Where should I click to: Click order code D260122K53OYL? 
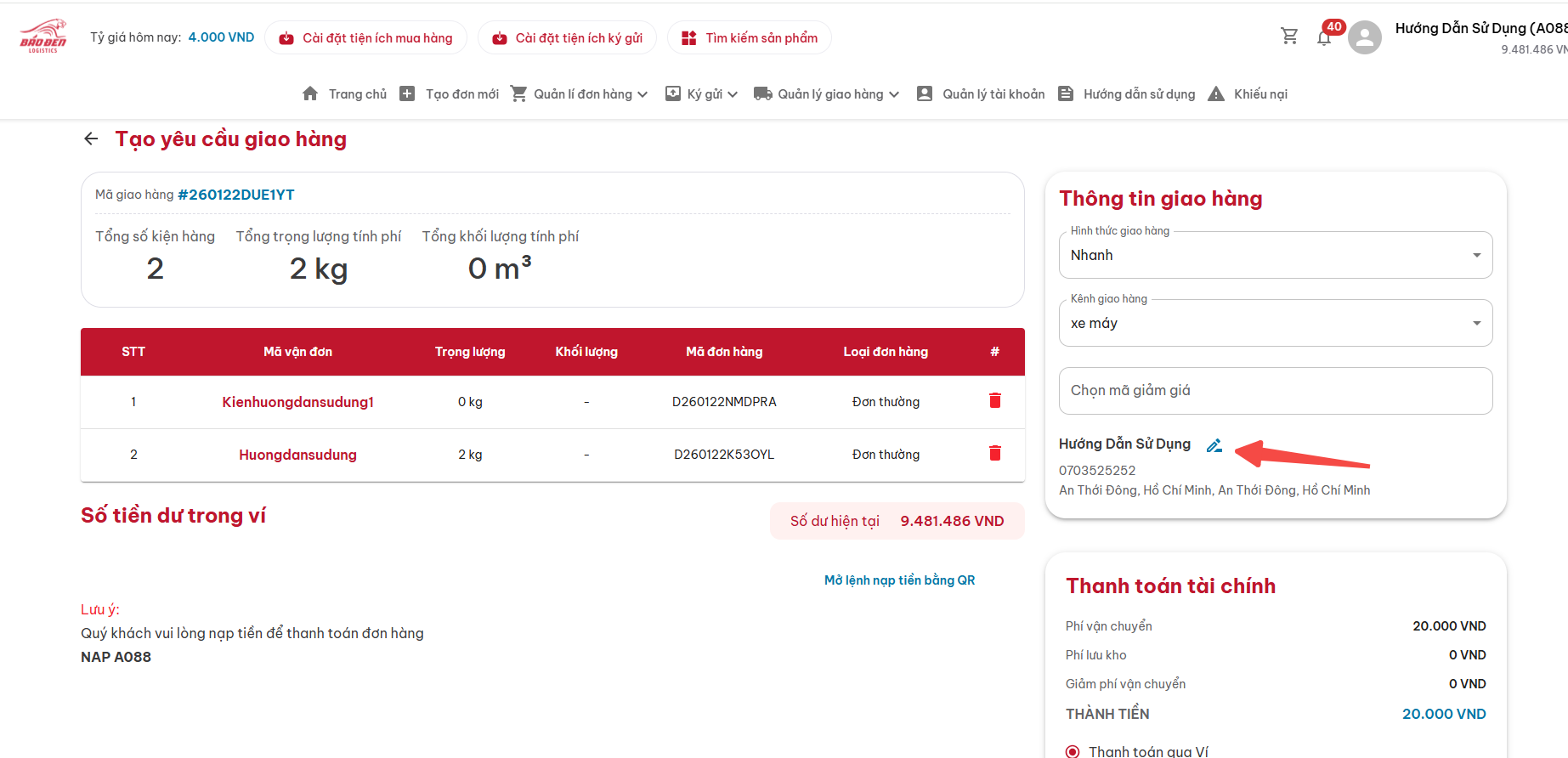tap(724, 455)
